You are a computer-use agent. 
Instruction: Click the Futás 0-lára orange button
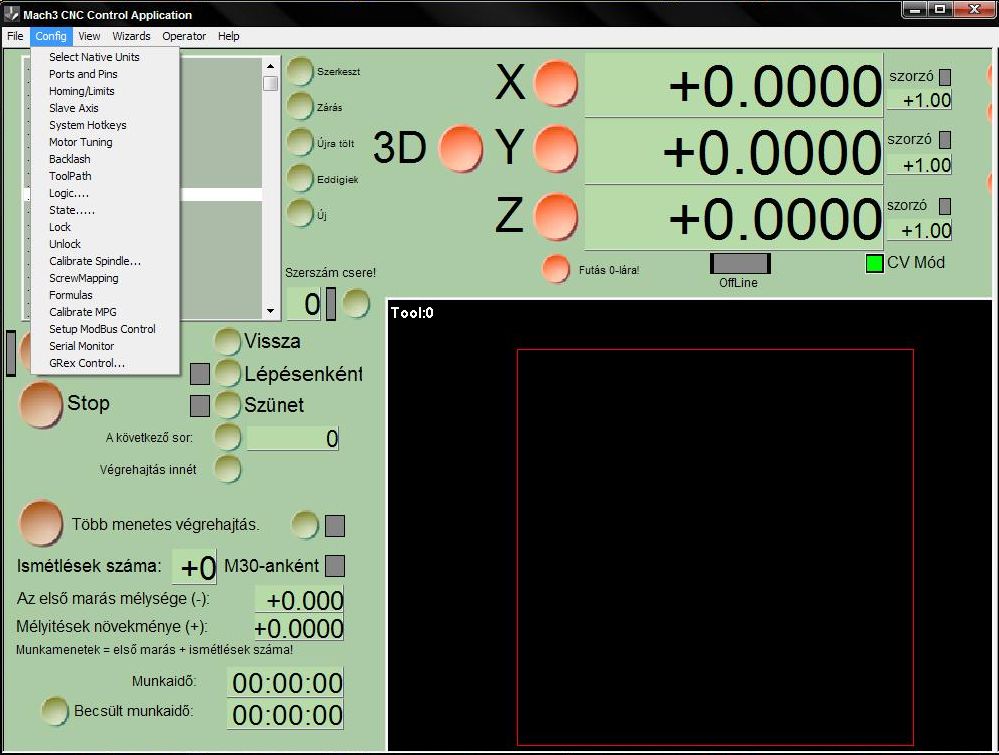click(x=556, y=269)
